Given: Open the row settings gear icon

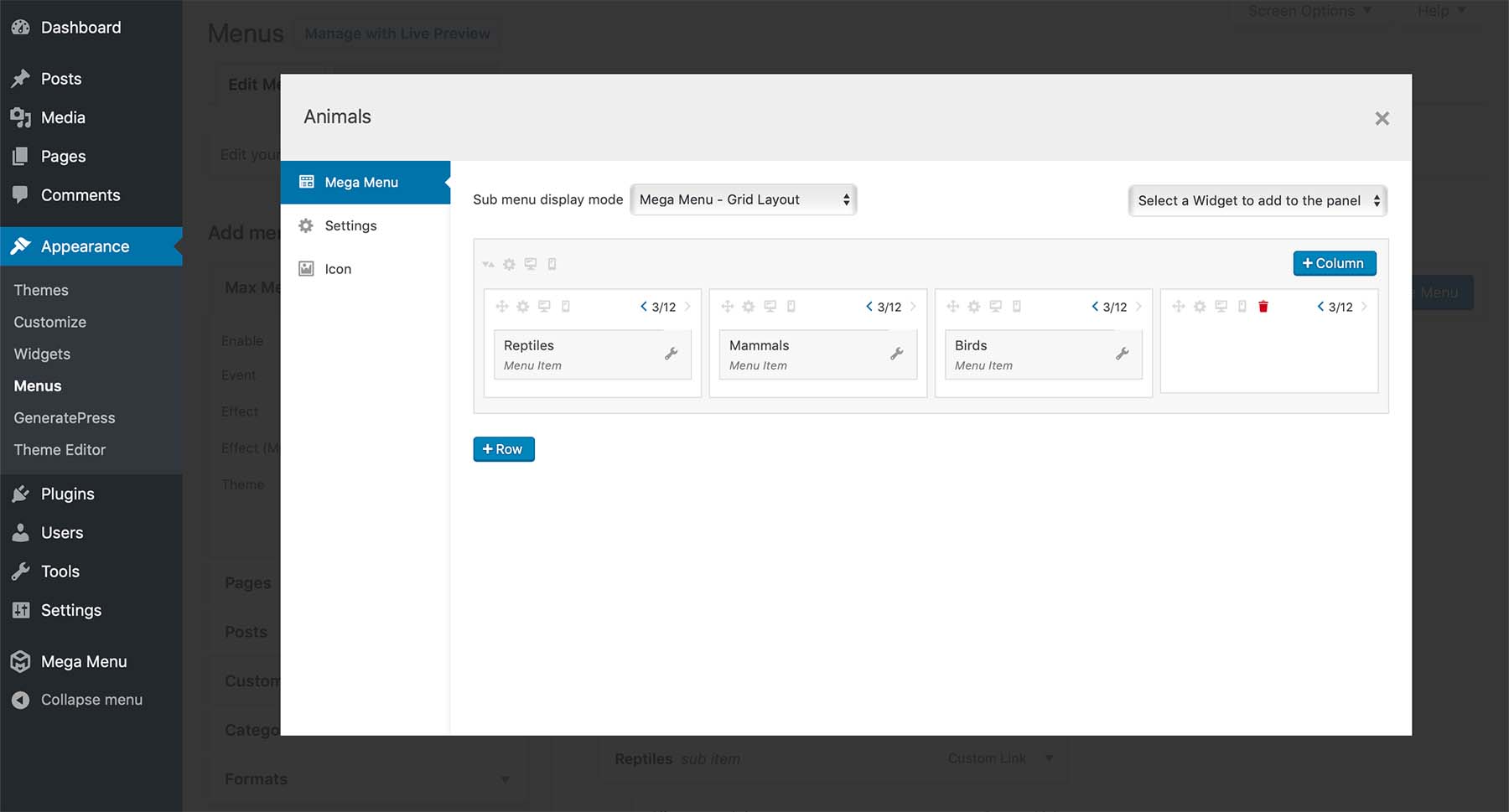Looking at the screenshot, I should (510, 264).
